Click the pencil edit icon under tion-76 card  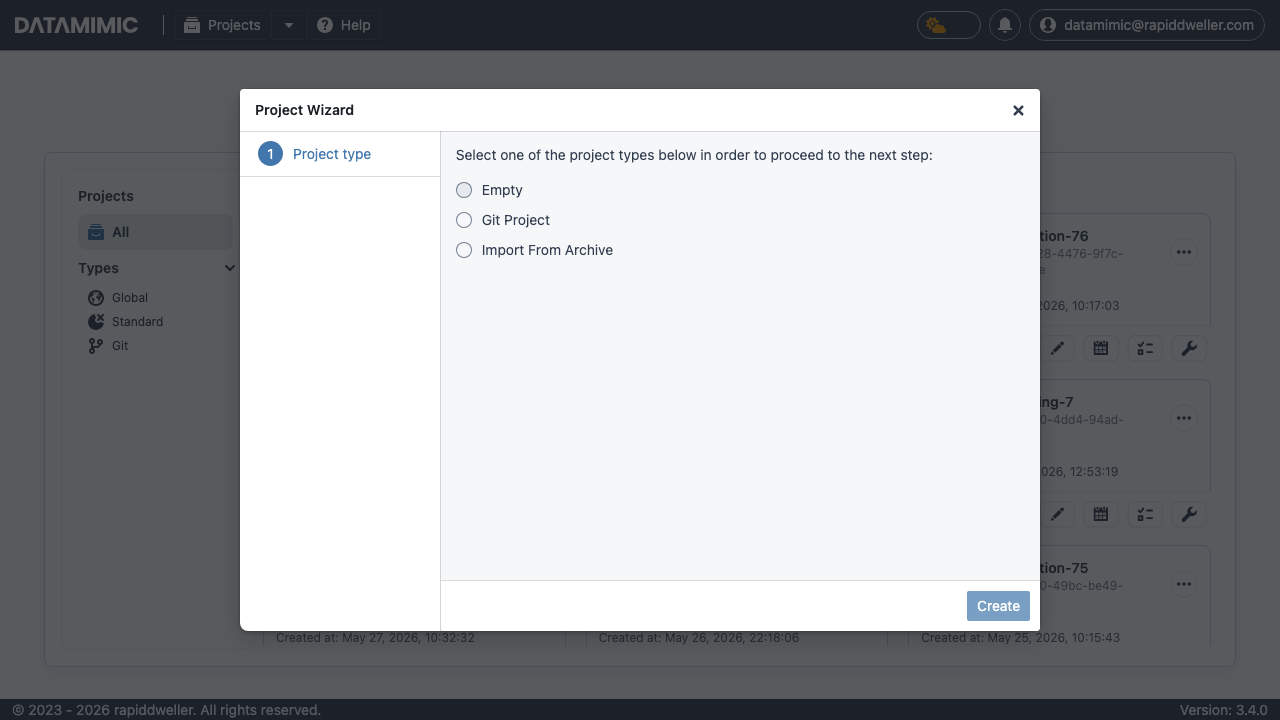coord(1057,348)
